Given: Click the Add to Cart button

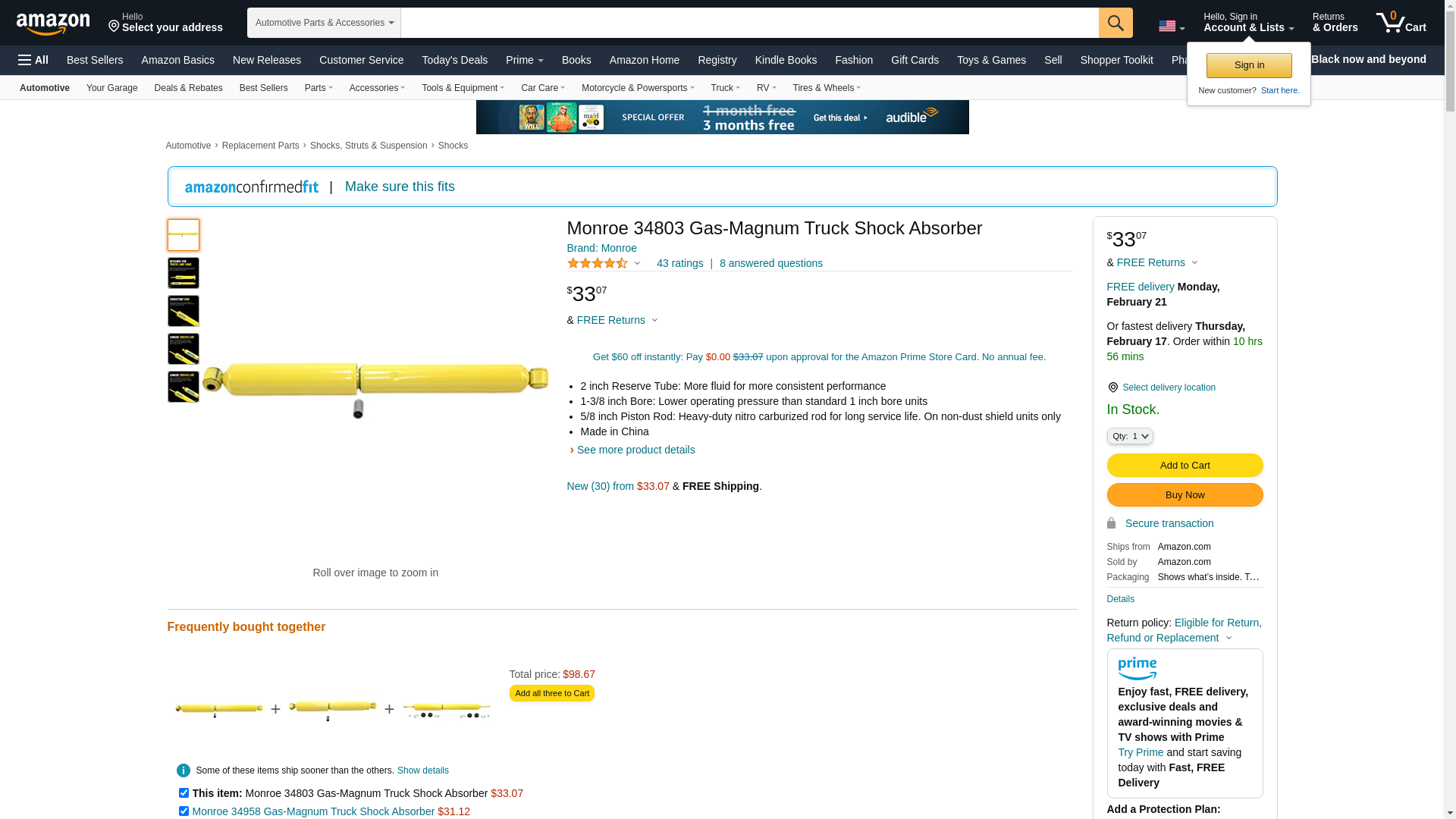Looking at the screenshot, I should 1185,465.
